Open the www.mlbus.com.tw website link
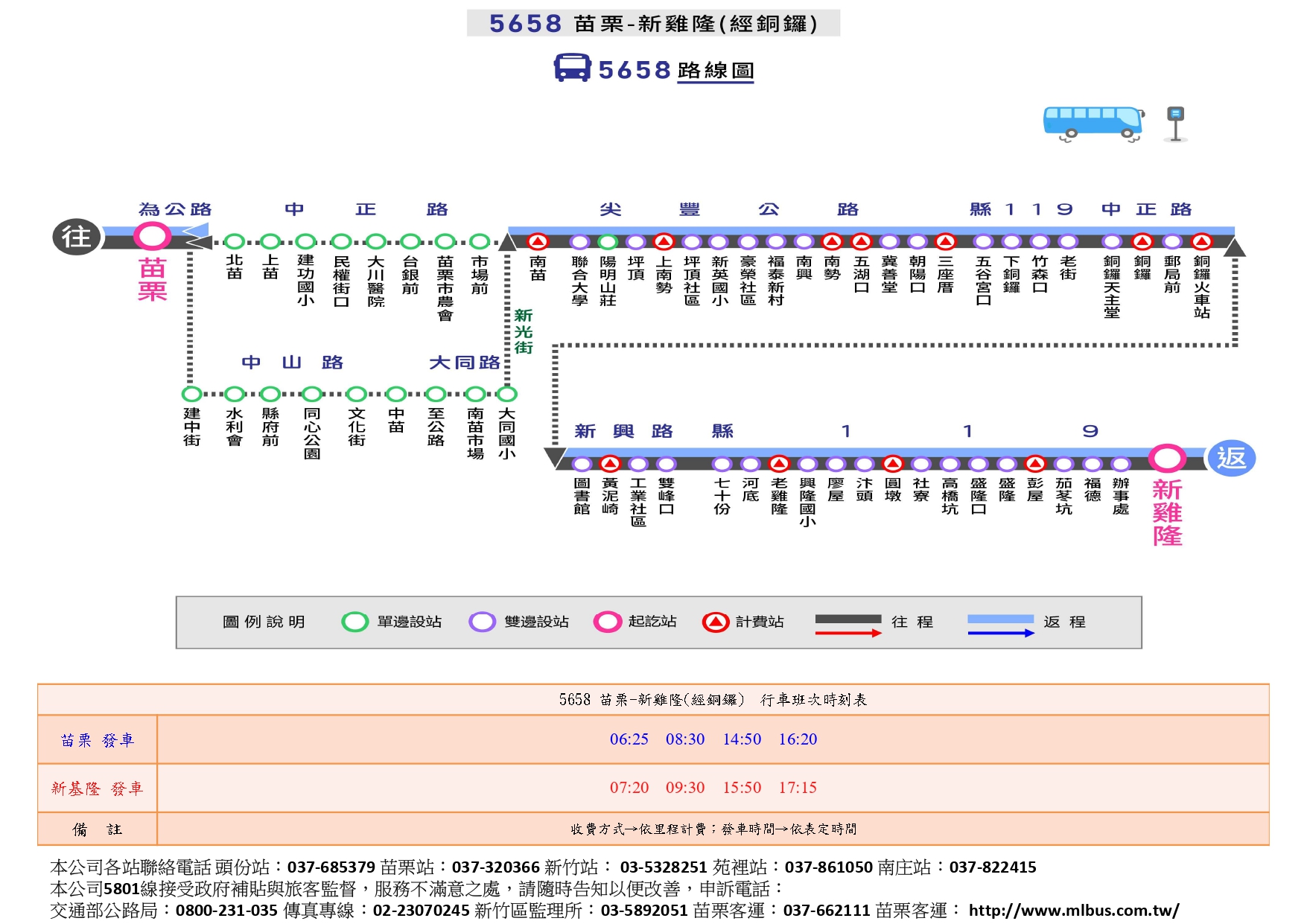 coord(1073,910)
